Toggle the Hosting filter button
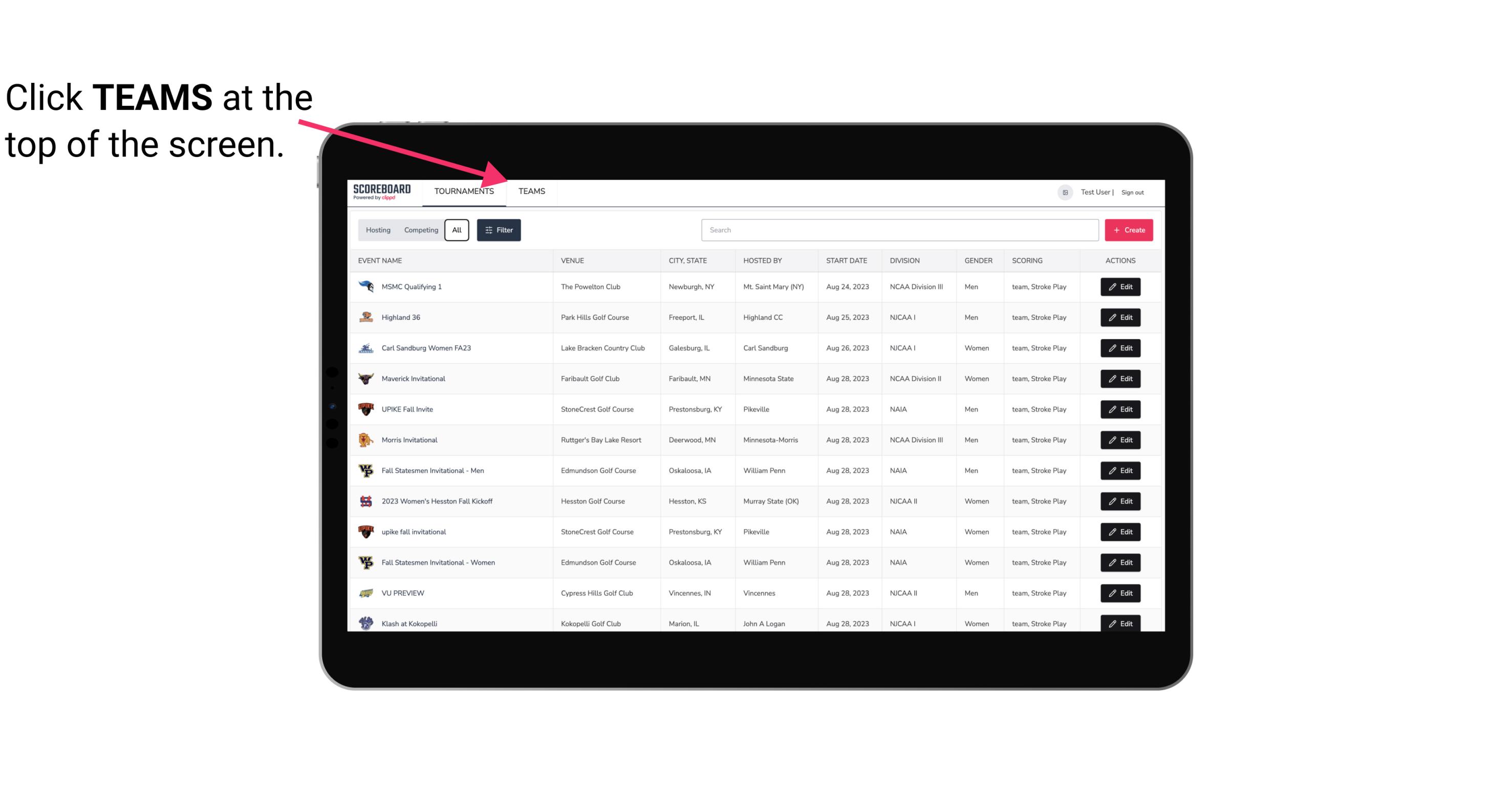The image size is (1510, 812). pos(378,230)
